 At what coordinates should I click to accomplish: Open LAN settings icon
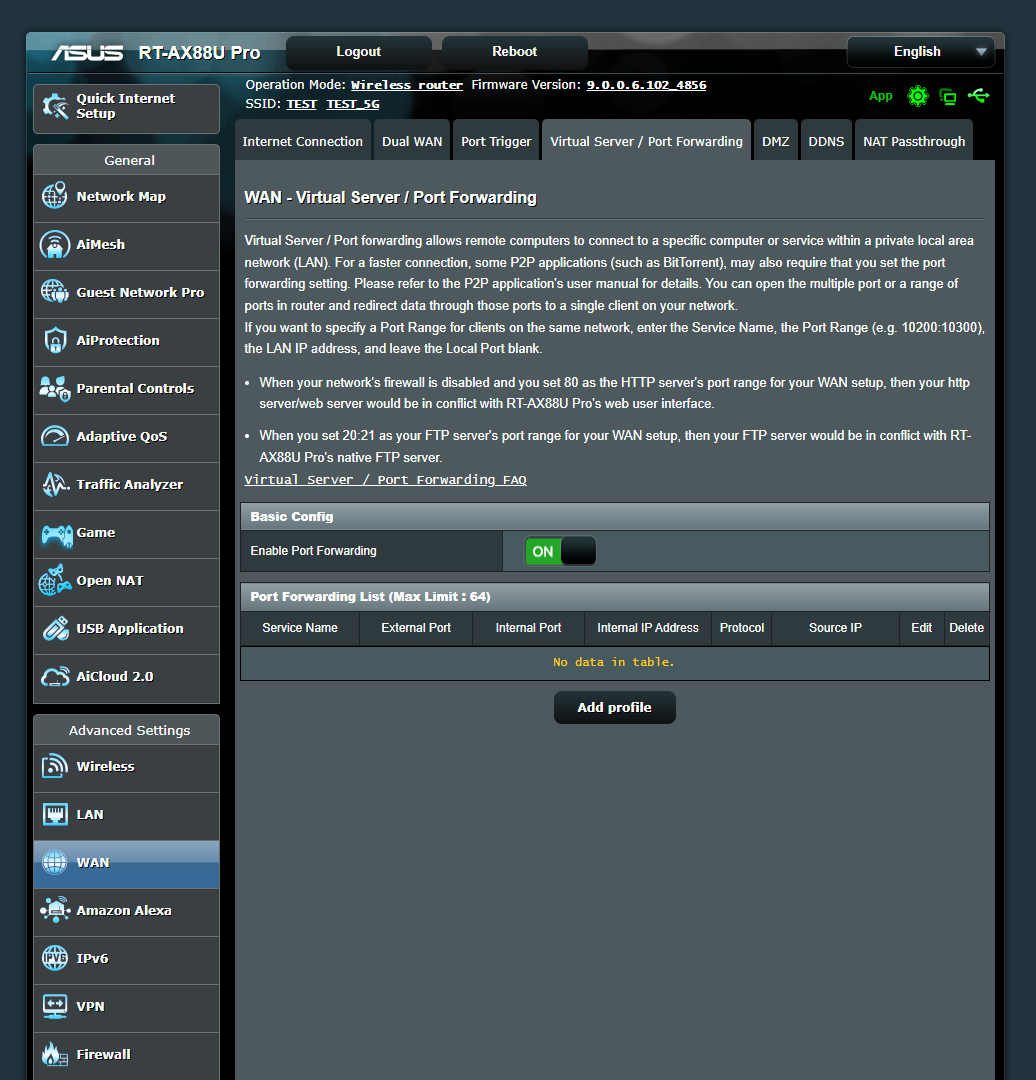click(55, 814)
